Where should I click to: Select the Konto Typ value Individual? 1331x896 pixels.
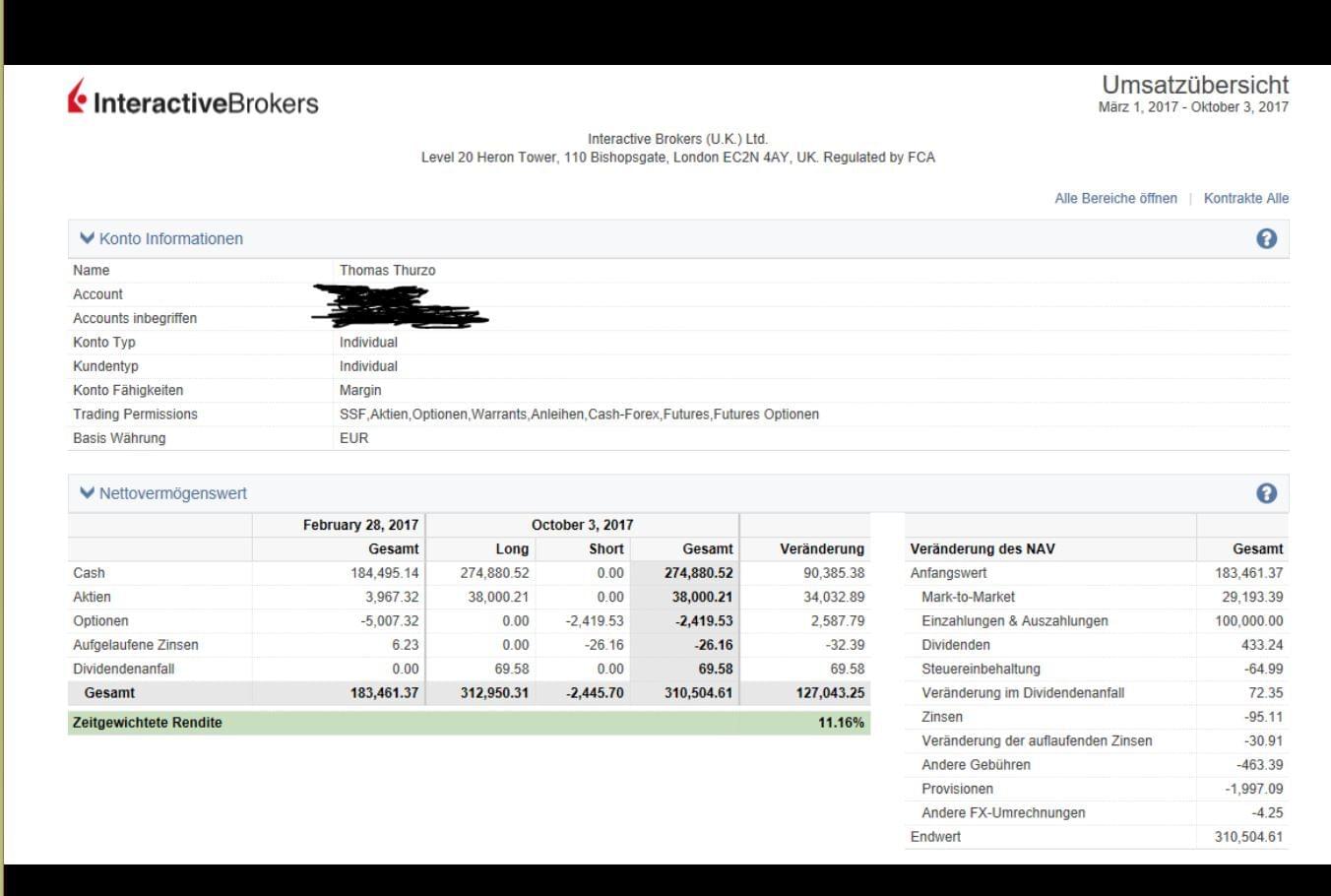pos(368,342)
